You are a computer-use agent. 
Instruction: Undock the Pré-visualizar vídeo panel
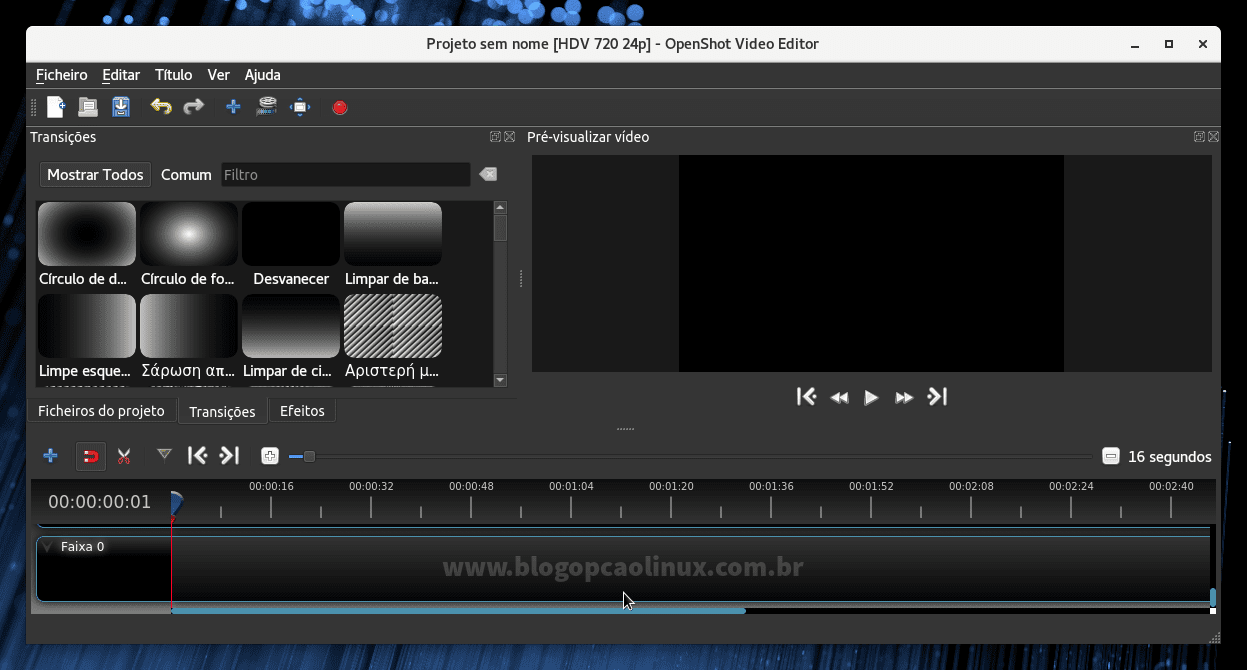(1199, 137)
